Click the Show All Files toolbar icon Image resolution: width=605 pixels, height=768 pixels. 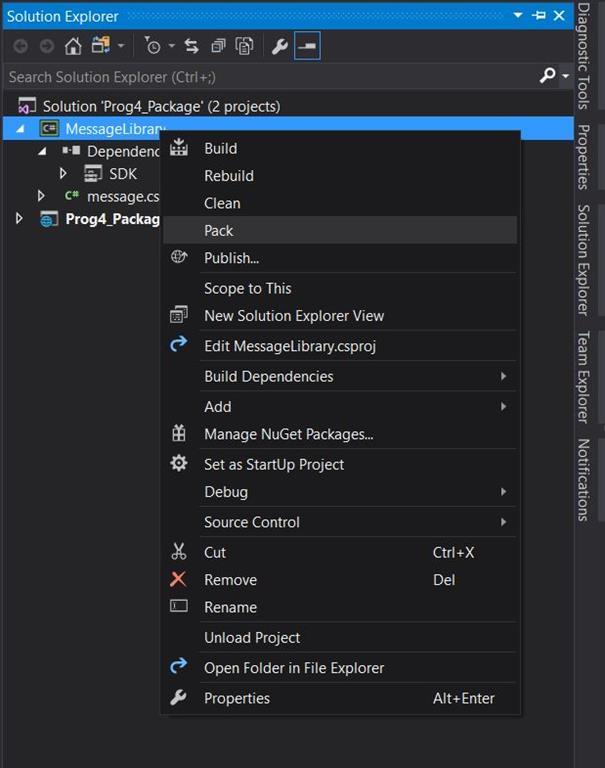(x=244, y=46)
